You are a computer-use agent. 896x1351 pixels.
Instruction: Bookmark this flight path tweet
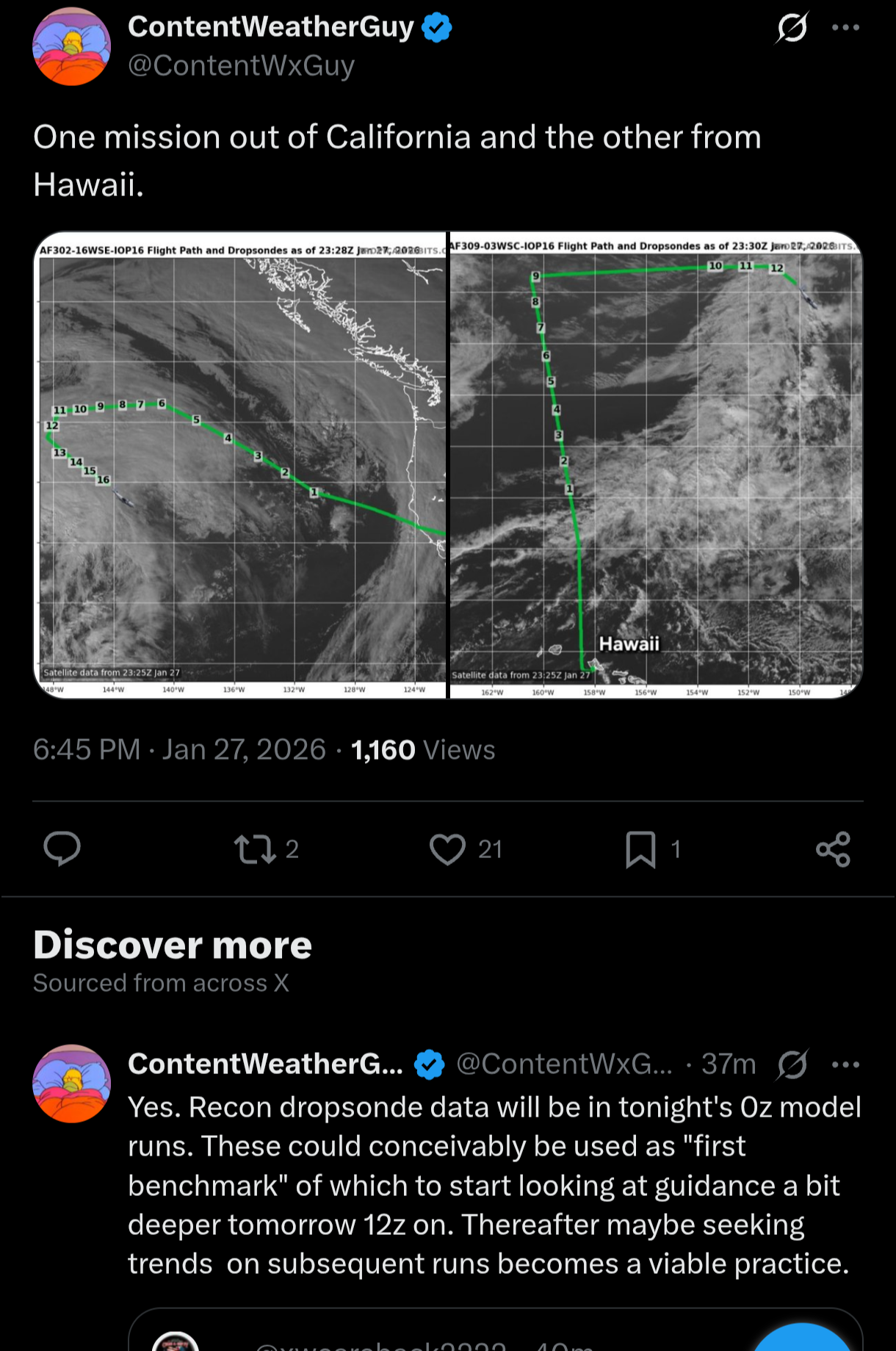point(640,849)
